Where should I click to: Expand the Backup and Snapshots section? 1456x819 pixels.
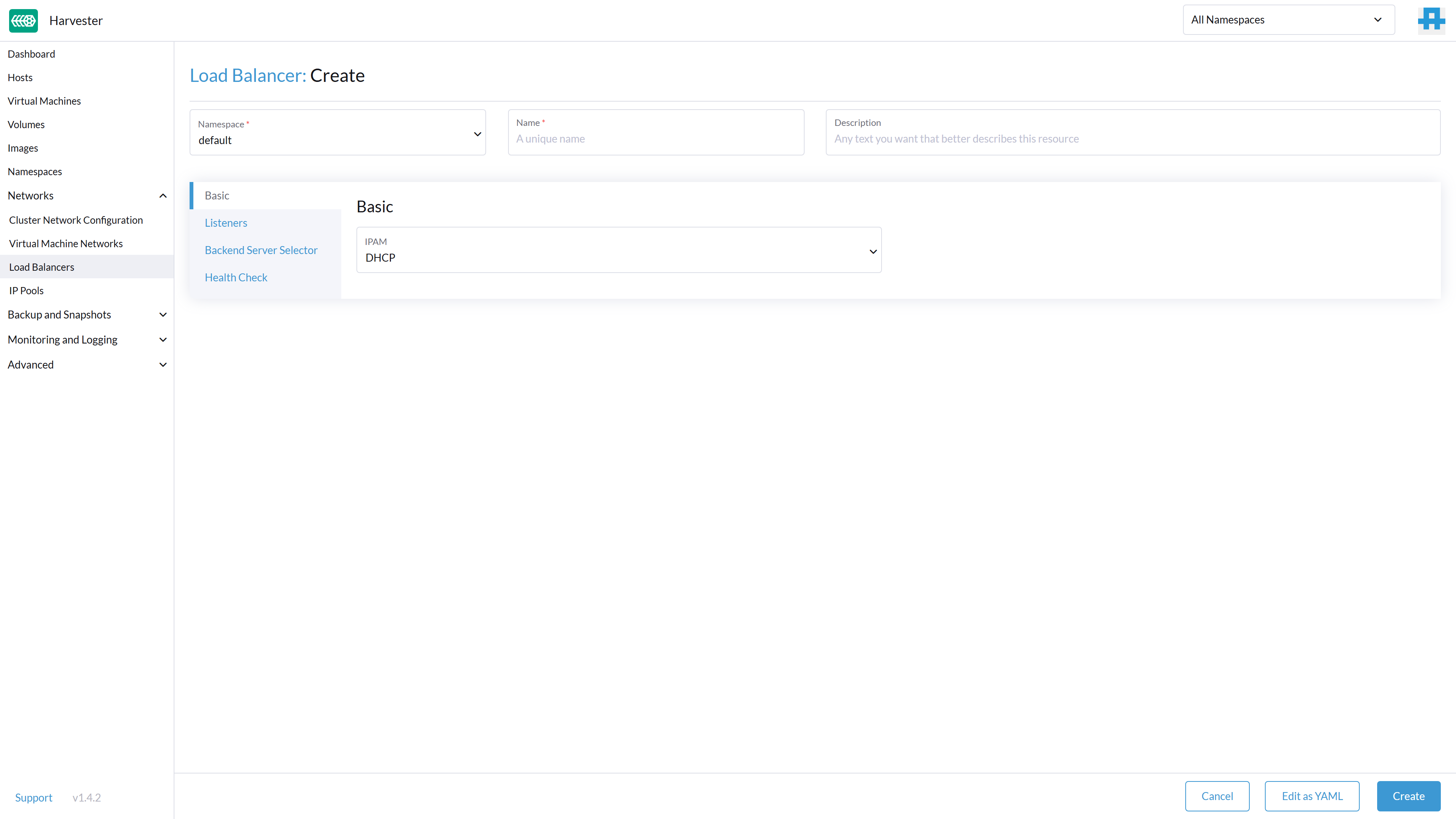[x=163, y=315]
